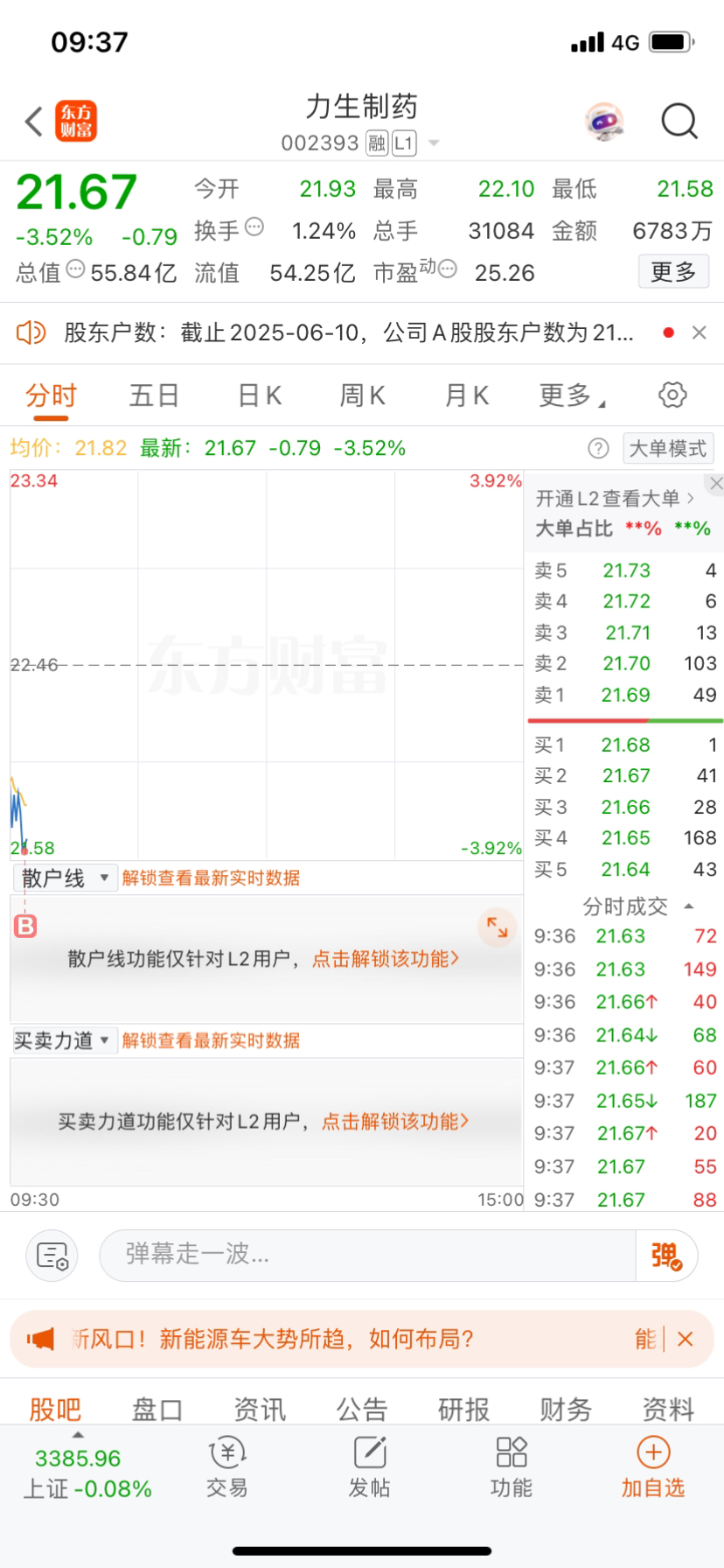Switch to the 周K chart tab
This screenshot has width=724, height=1568.
[363, 395]
